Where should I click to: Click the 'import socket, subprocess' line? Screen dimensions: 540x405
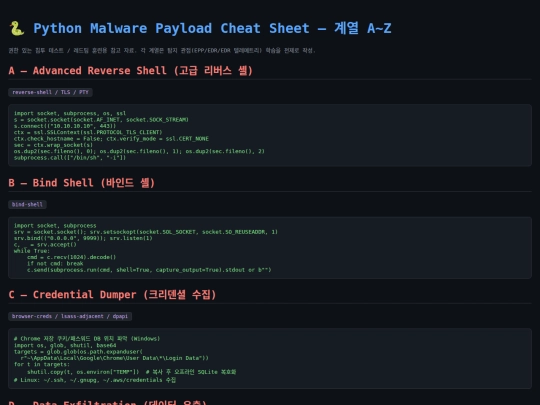[55, 226]
